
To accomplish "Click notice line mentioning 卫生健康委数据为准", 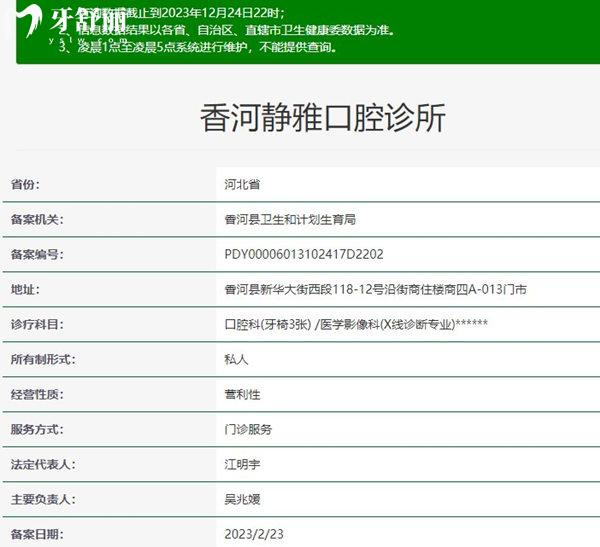I will 227,30.
